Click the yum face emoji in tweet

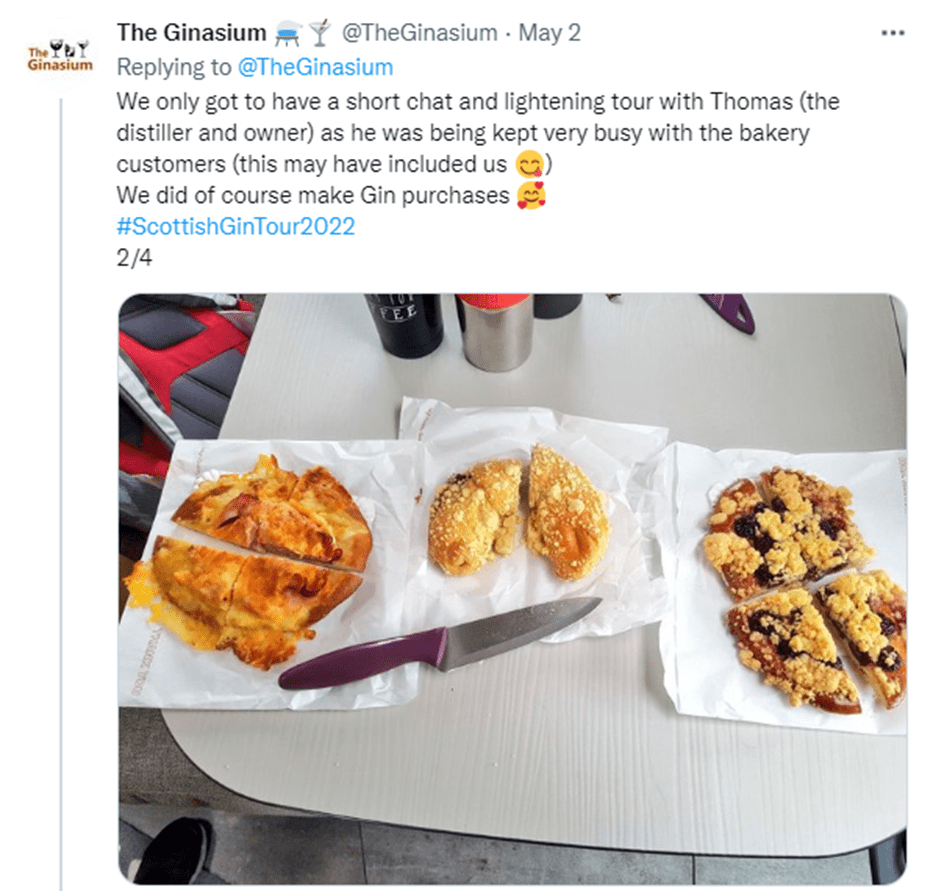pyautogui.click(x=530, y=165)
